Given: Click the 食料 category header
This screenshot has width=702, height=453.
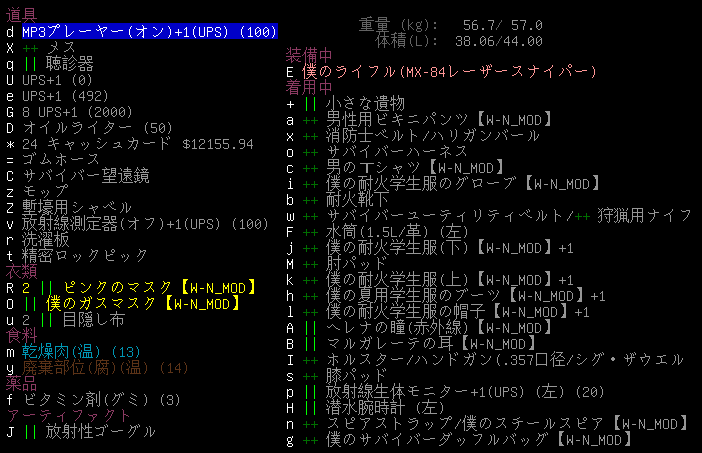Looking at the screenshot, I should coord(21,335).
